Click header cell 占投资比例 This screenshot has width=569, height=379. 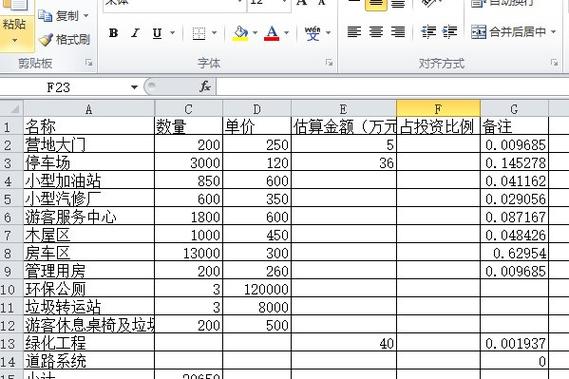(x=438, y=126)
